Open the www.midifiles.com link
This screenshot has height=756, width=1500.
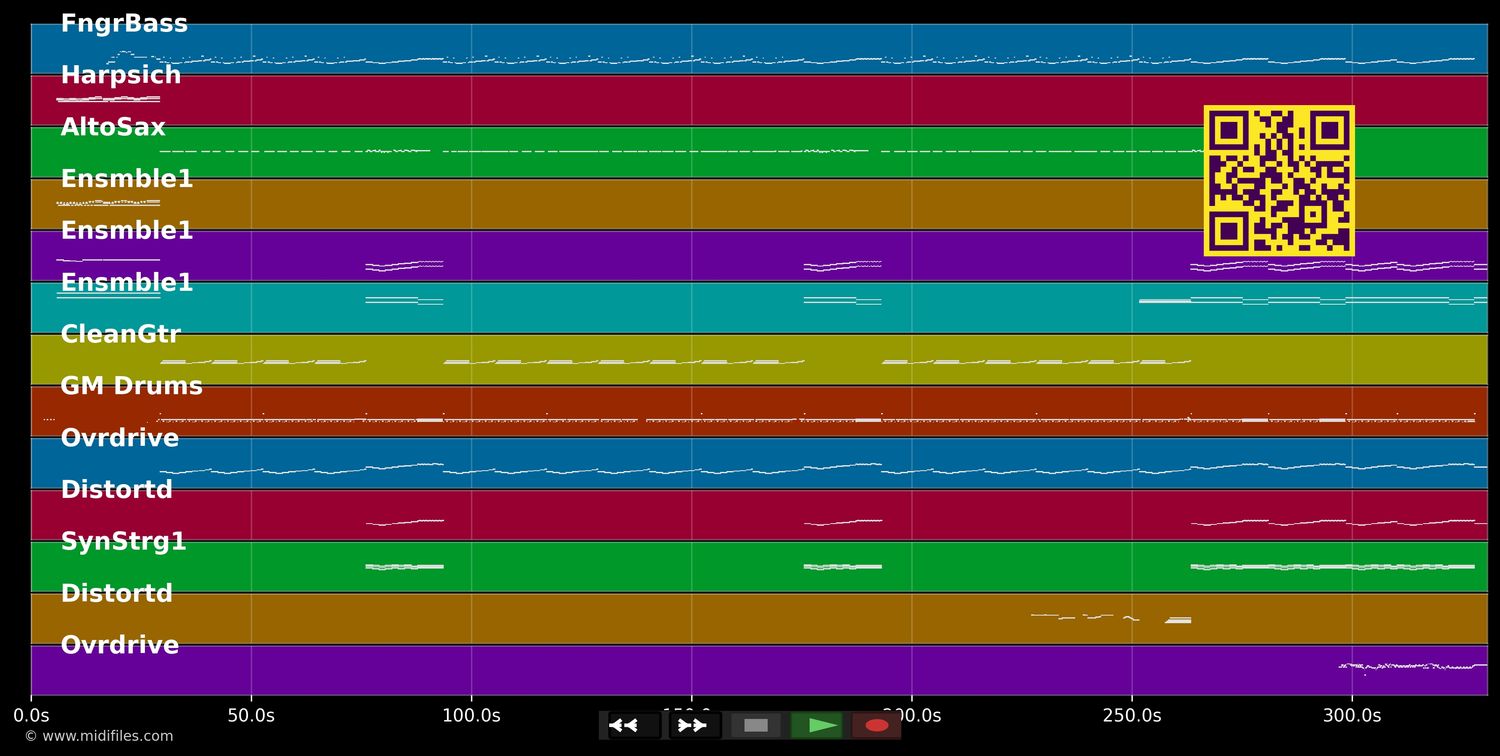click(x=98, y=736)
